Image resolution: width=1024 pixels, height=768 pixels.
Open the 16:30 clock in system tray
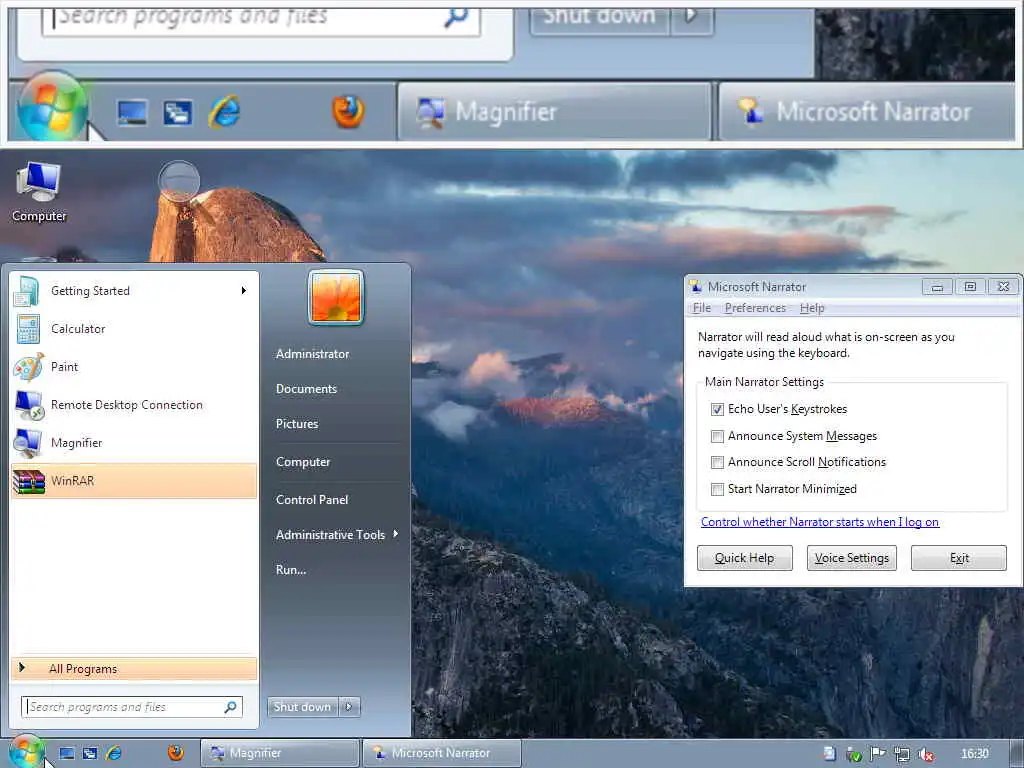click(x=975, y=754)
